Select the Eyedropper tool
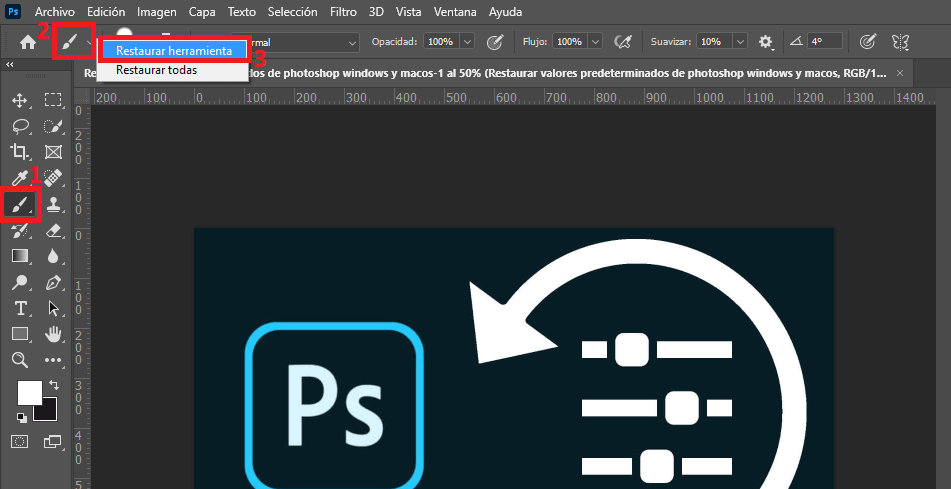951x489 pixels. click(x=20, y=178)
